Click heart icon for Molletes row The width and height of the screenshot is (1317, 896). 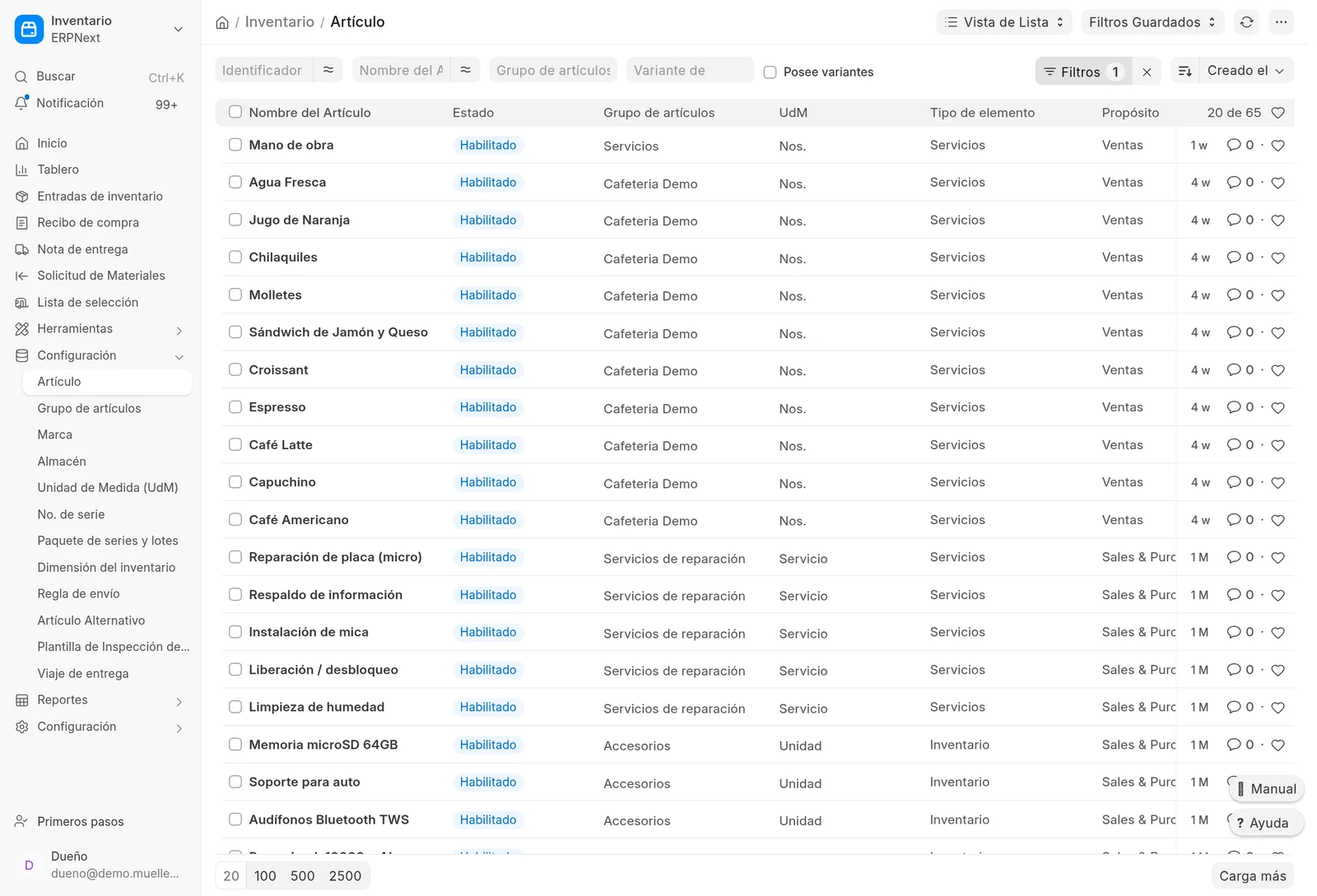coord(1277,295)
